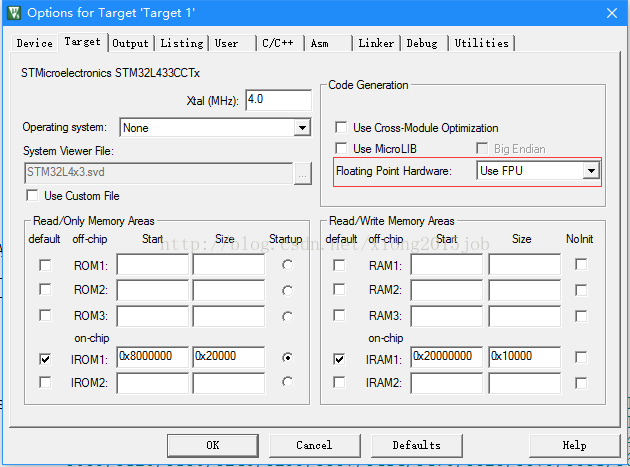Click the ROM2 Size field
630x467 pixels.
(x=229, y=290)
